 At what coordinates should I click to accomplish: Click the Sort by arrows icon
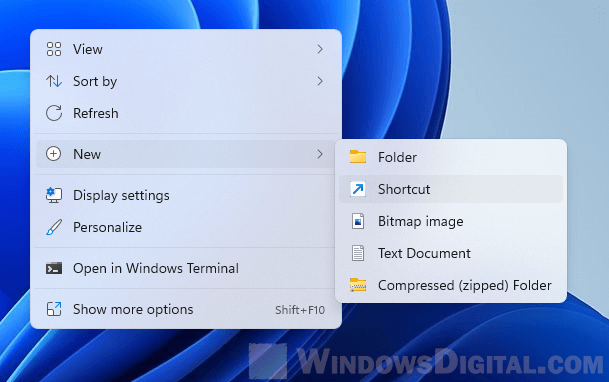click(54, 81)
